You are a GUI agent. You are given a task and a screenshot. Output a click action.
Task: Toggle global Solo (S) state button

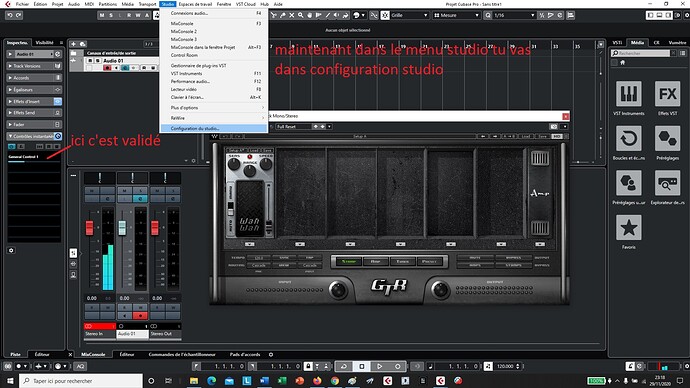click(111, 15)
